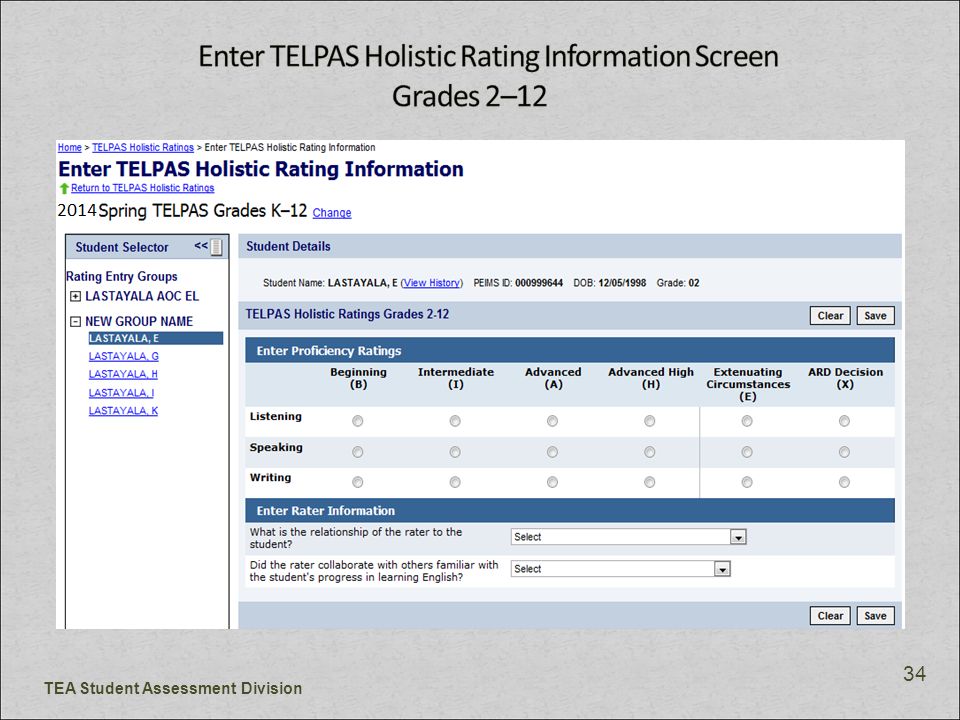Viewport: 960px width, 720px height.
Task: Click Clear button below the rater information
Action: tap(830, 616)
